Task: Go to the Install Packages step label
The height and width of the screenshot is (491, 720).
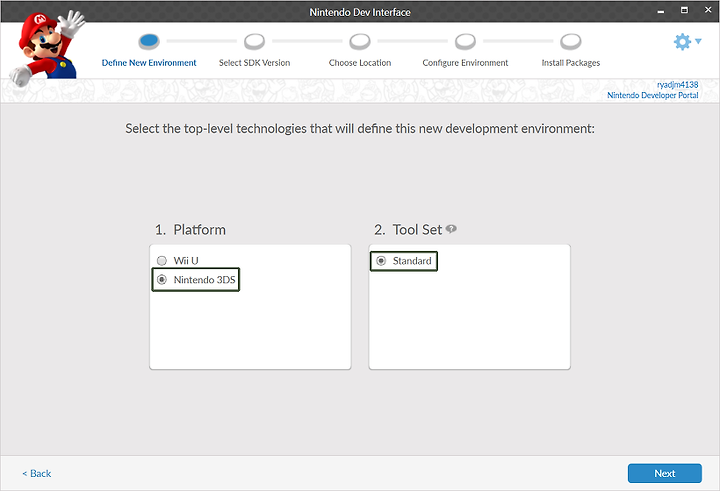Action: pyautogui.click(x=571, y=63)
